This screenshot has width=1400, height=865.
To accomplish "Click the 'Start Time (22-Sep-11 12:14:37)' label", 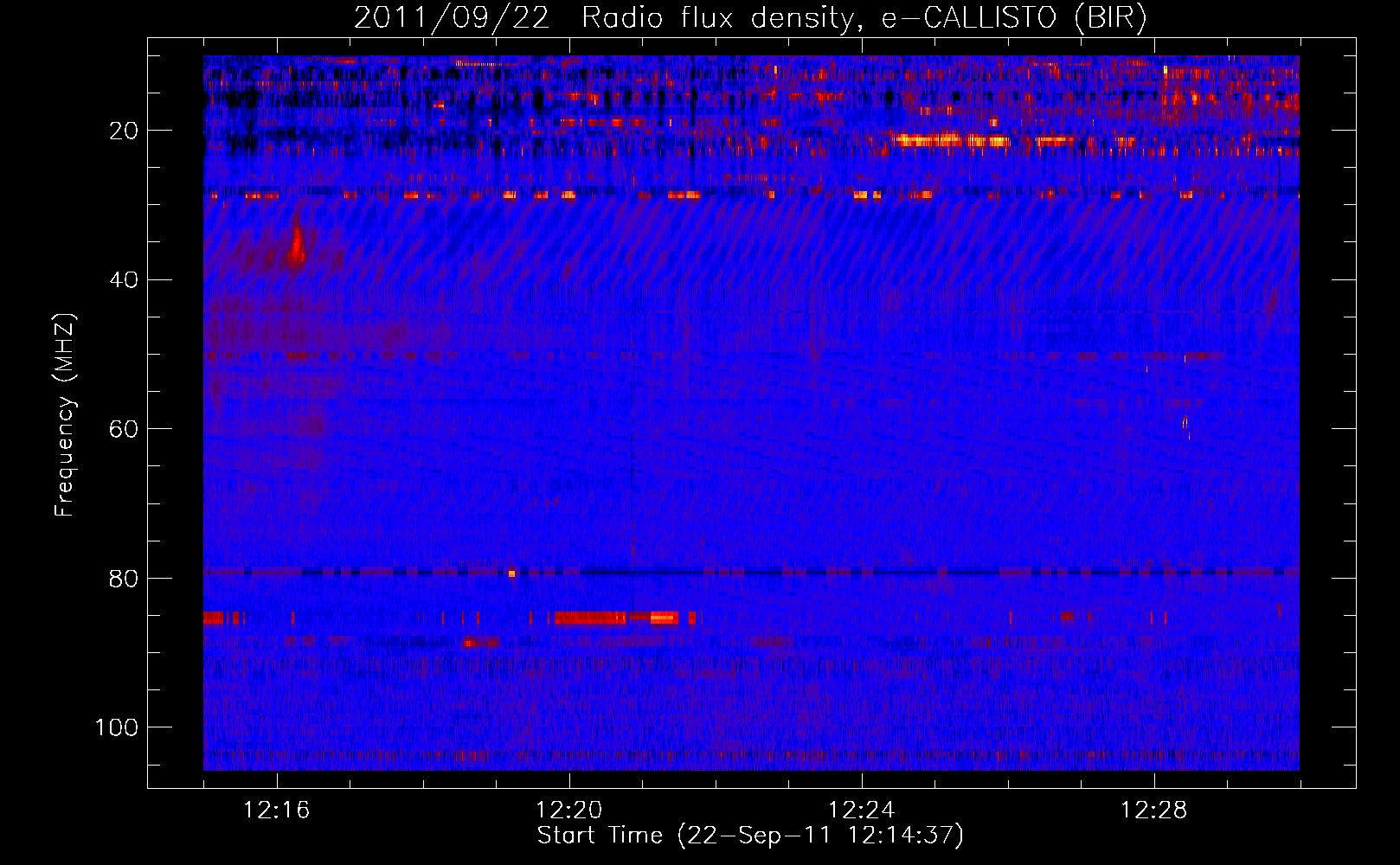I will pyautogui.click(x=750, y=836).
